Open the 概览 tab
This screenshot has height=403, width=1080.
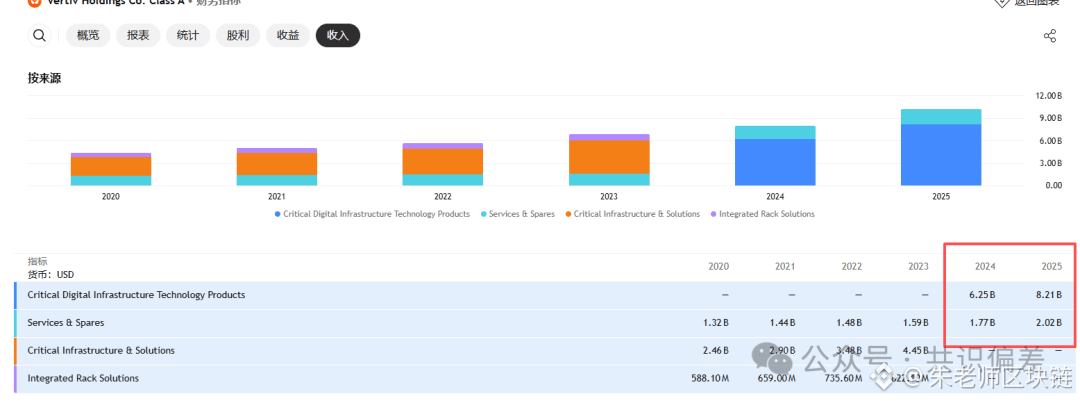(x=88, y=35)
